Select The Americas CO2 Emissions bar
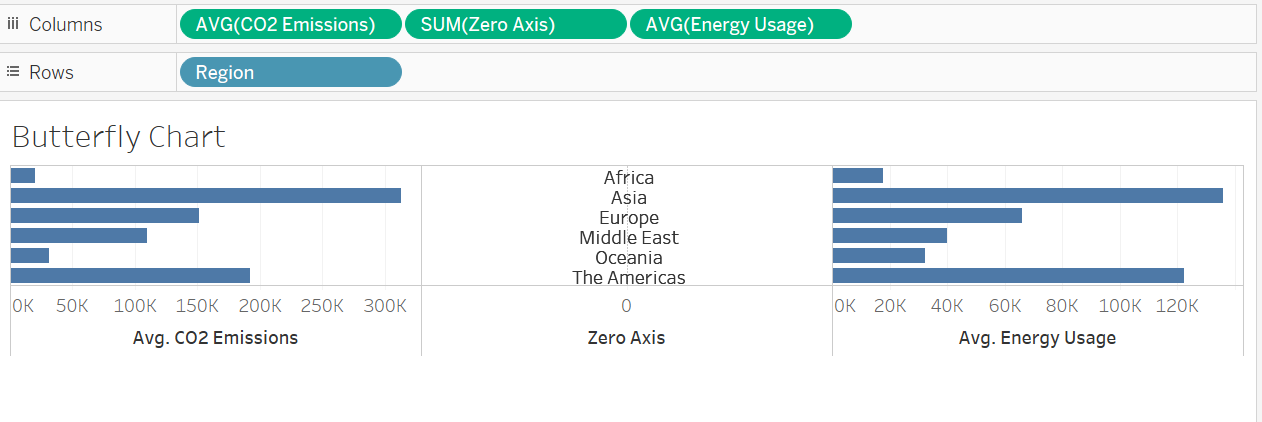The width and height of the screenshot is (1262, 422). pyautogui.click(x=130, y=276)
